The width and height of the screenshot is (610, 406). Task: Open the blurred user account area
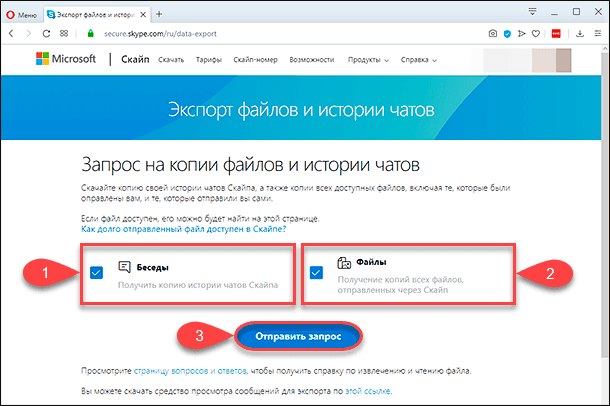(x=527, y=60)
